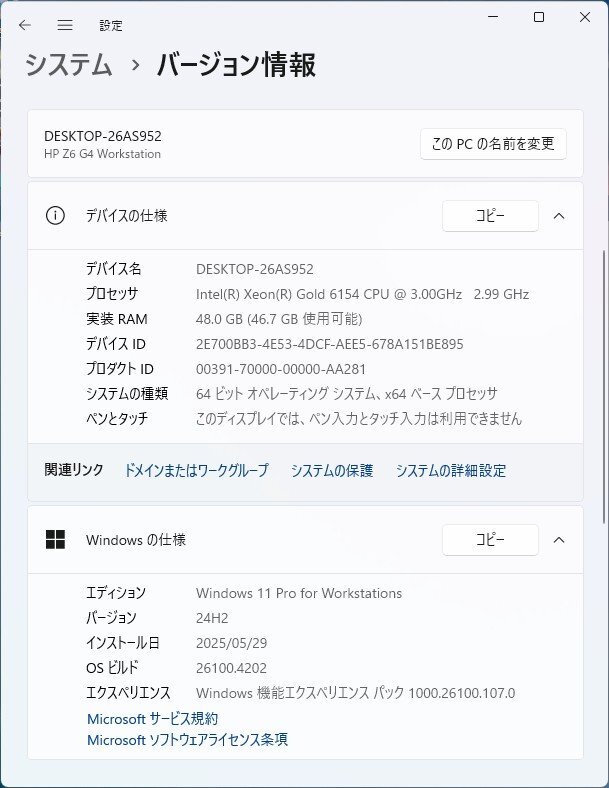The width and height of the screenshot is (609, 788).
Task: Select the version value 24H2
Action: 212,618
